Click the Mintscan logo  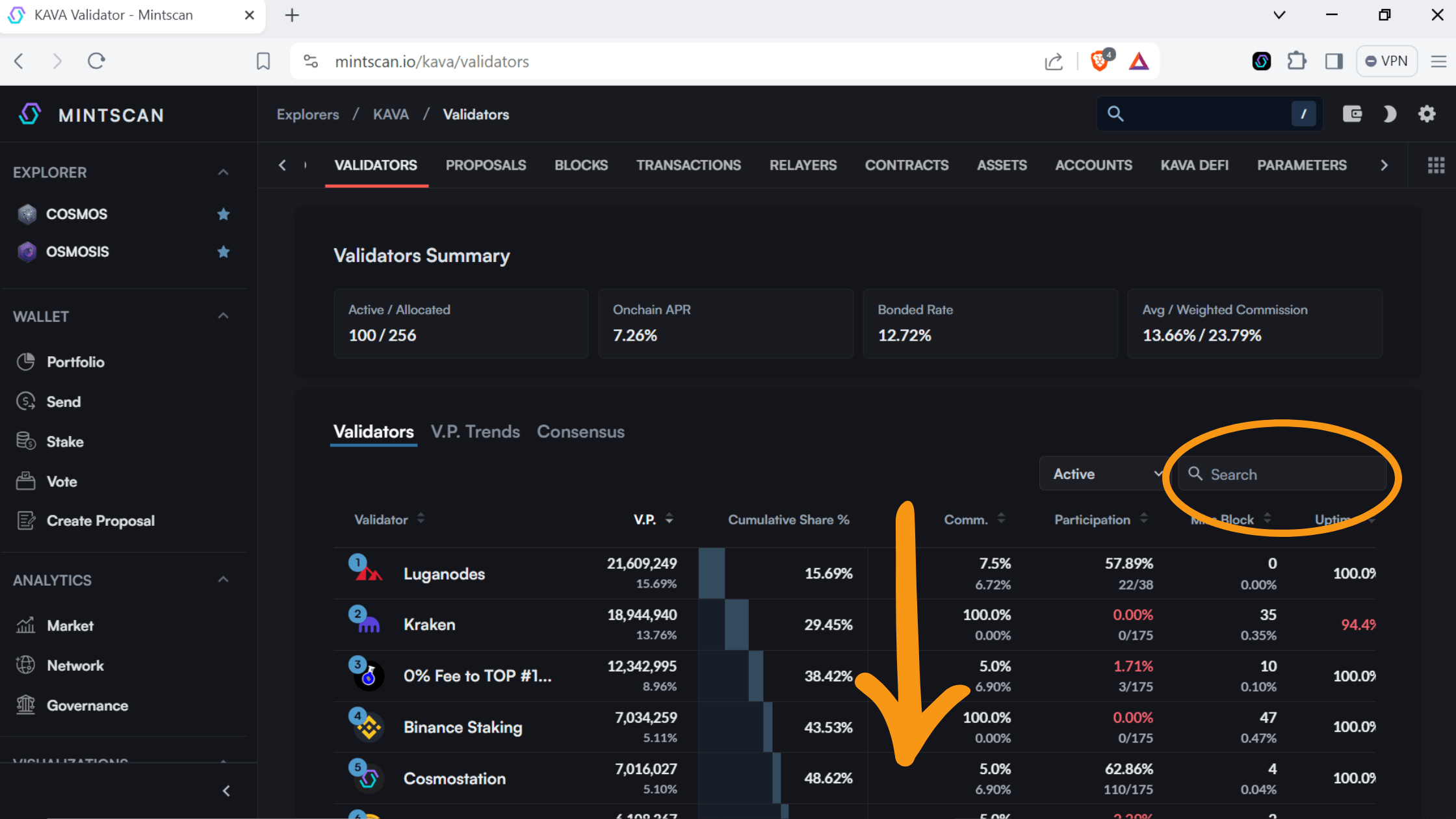pos(90,114)
